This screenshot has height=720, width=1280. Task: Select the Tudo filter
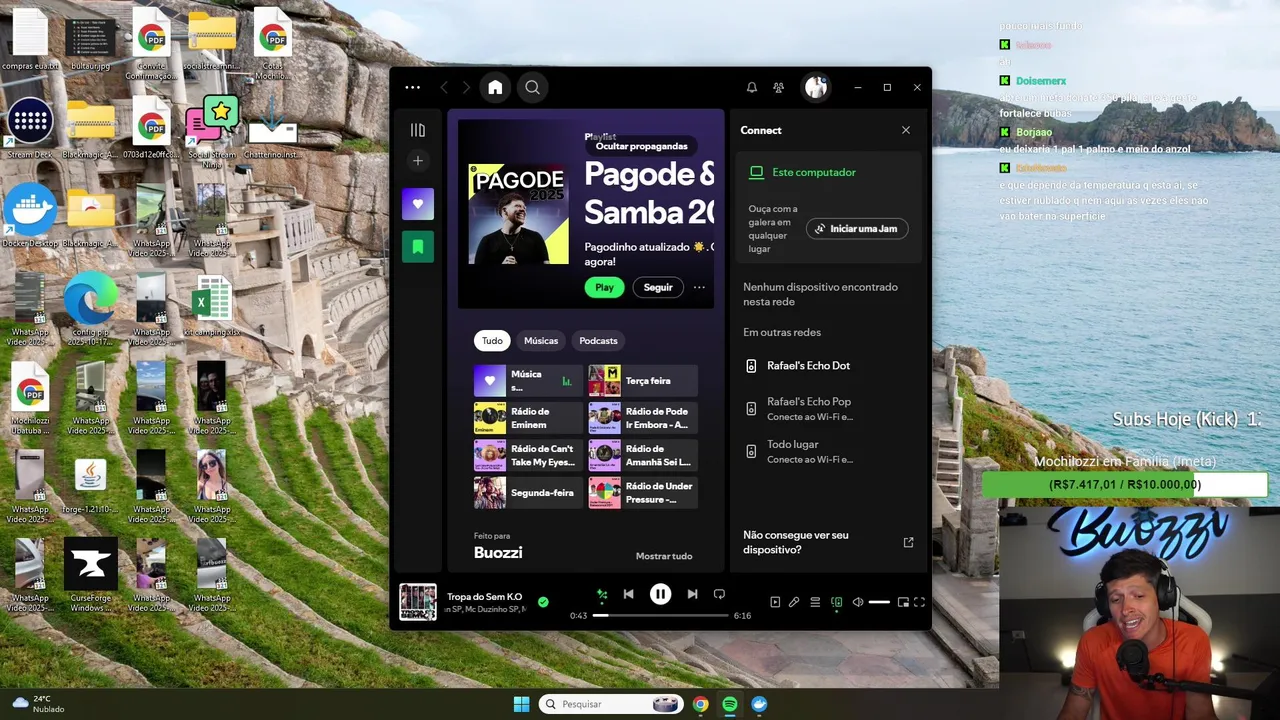(492, 341)
